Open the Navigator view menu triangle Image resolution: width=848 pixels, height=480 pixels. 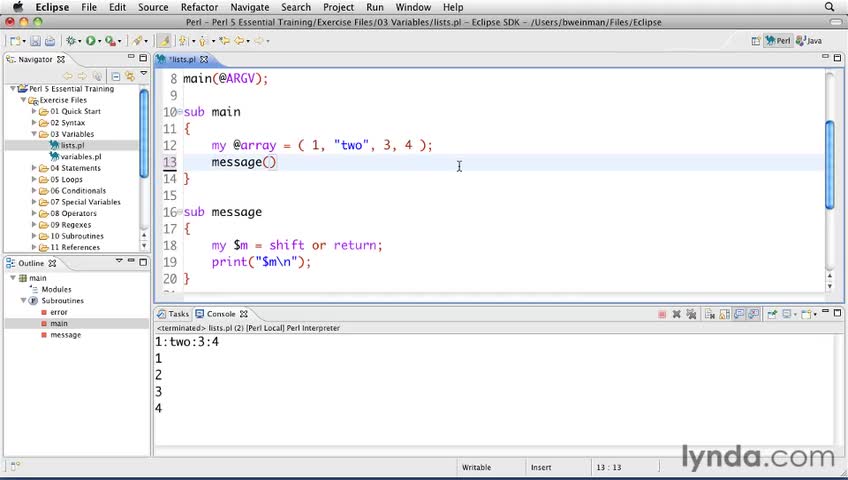143,73
